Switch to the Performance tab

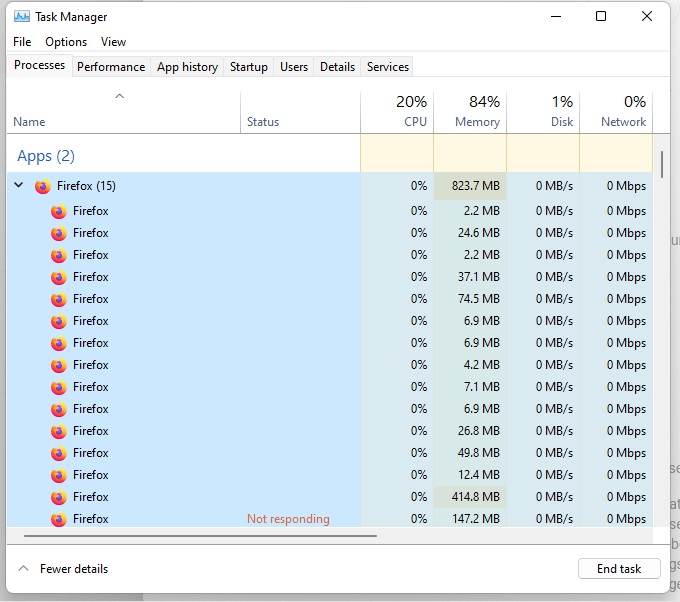pos(111,67)
